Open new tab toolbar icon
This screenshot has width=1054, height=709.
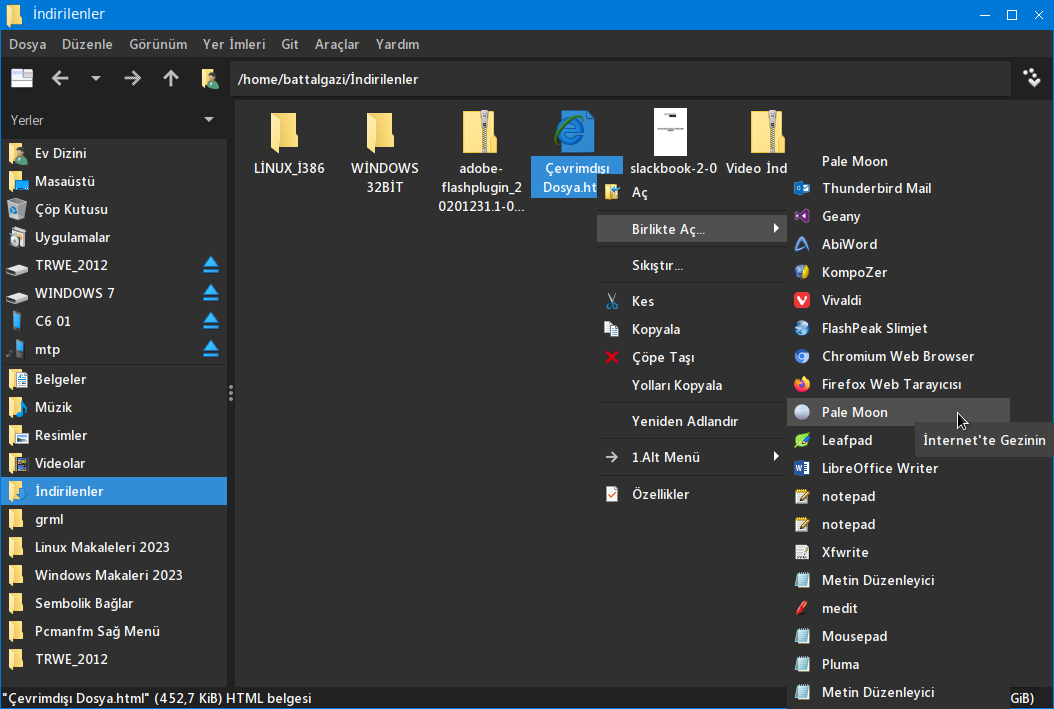click(x=22, y=79)
